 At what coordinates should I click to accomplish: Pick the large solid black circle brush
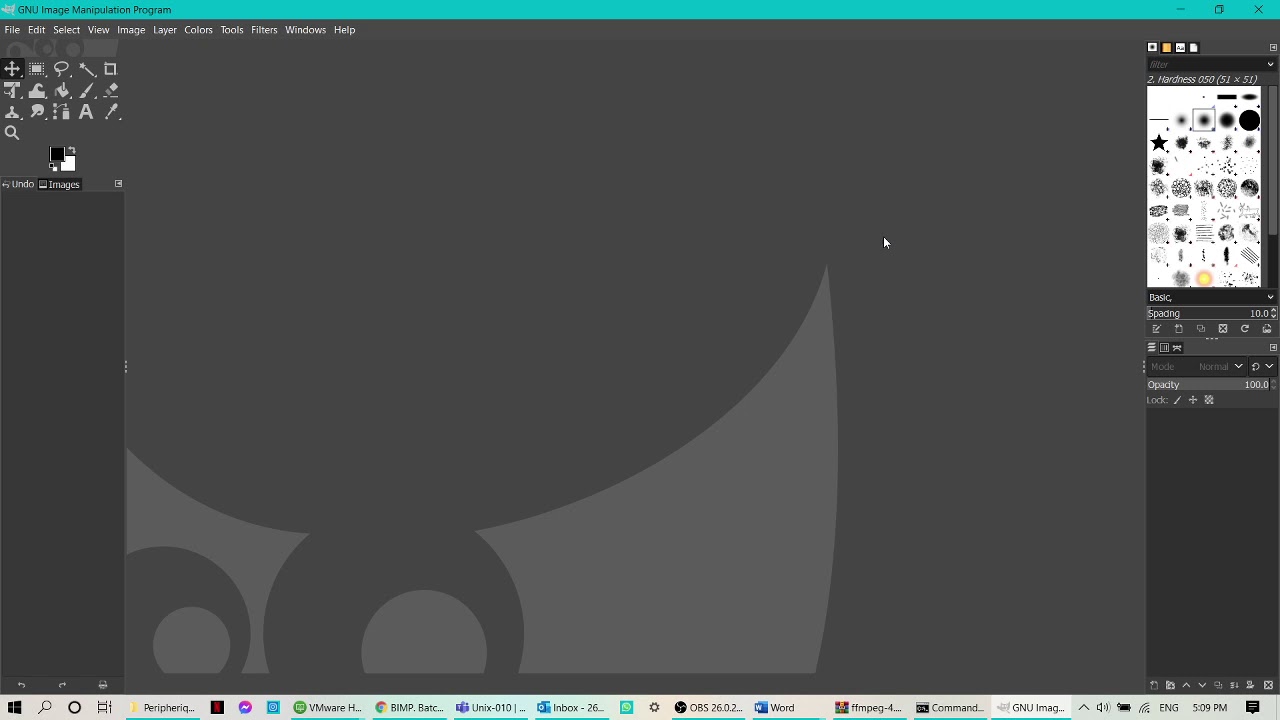pos(1250,121)
